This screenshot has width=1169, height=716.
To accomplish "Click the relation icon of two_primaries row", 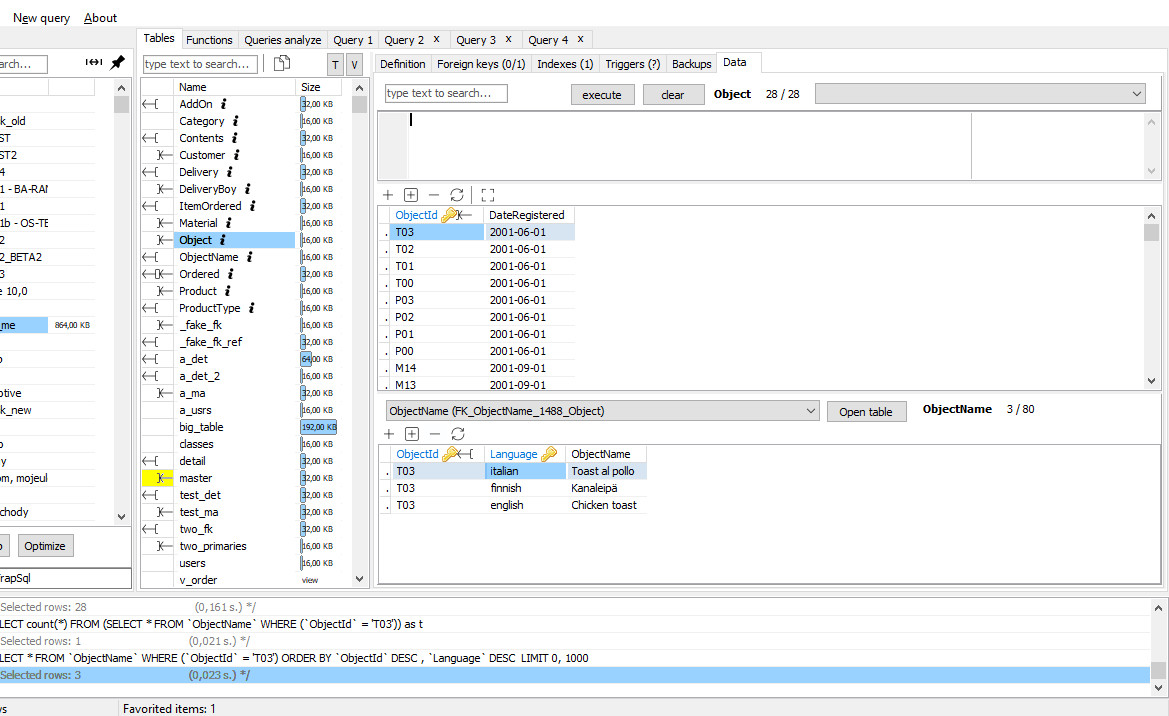I will tap(164, 547).
